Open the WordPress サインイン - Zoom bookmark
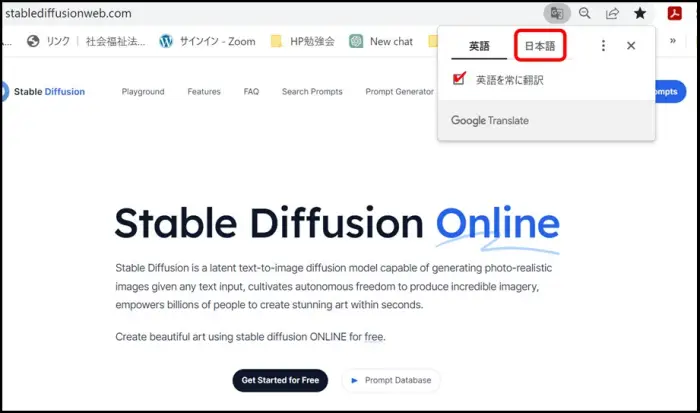The image size is (700, 413). pyautogui.click(x=208, y=41)
